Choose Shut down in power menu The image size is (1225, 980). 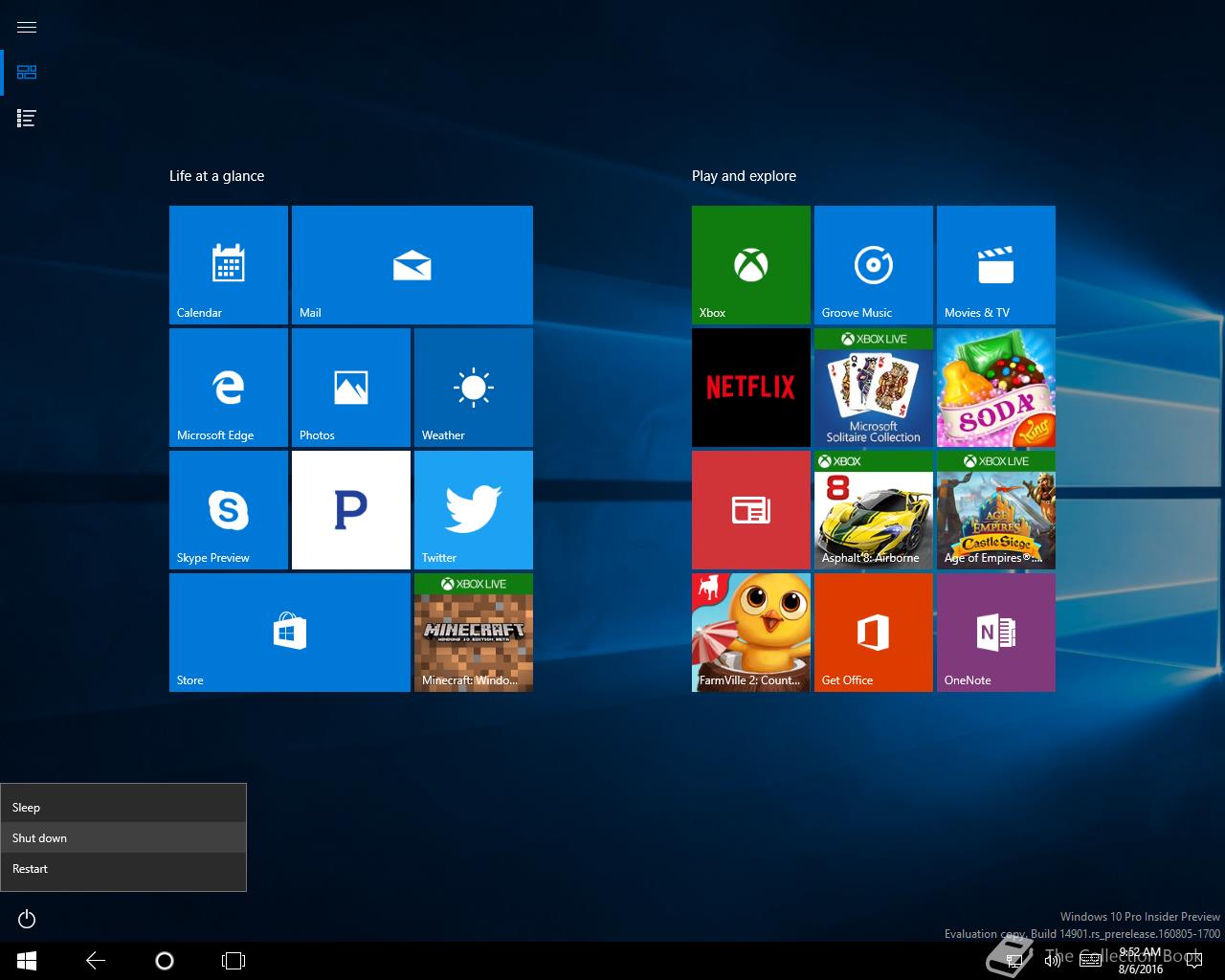[x=123, y=837]
